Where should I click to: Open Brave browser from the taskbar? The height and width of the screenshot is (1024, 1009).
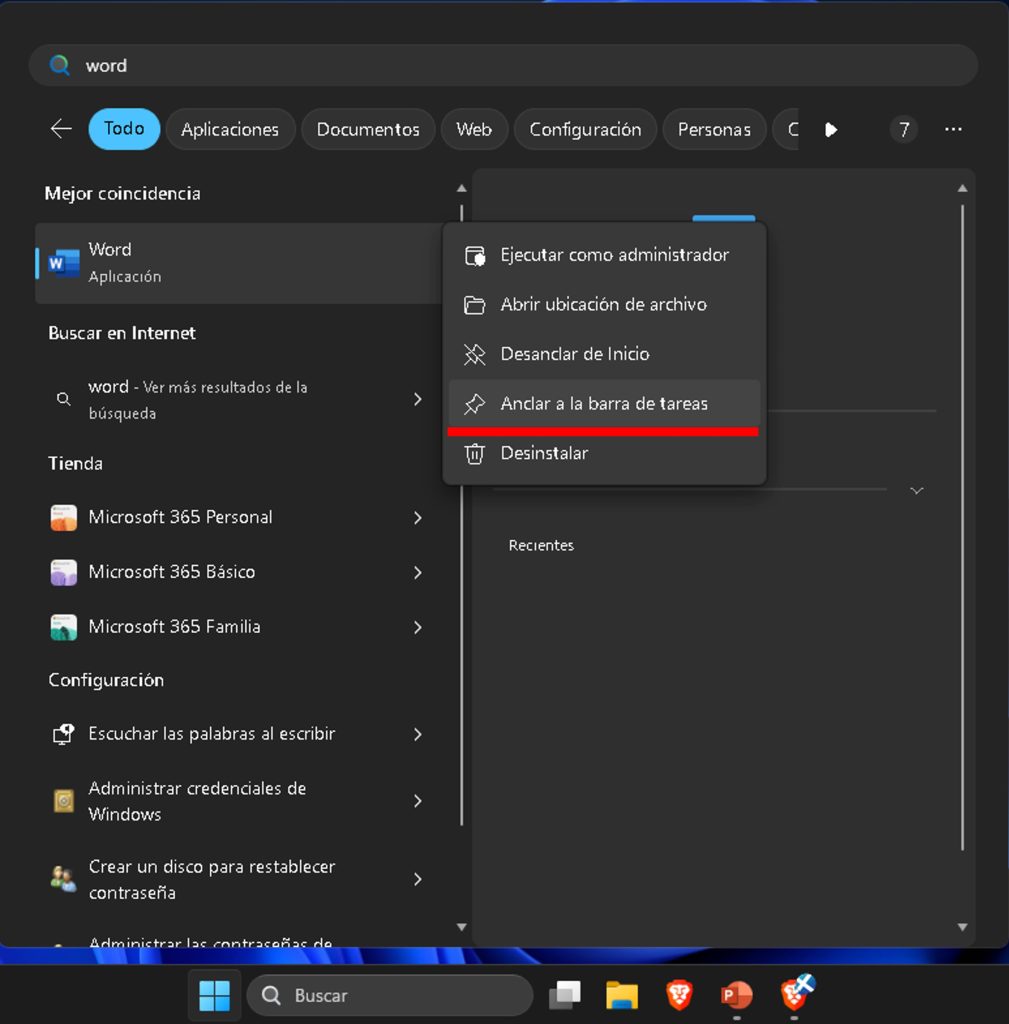click(x=679, y=995)
